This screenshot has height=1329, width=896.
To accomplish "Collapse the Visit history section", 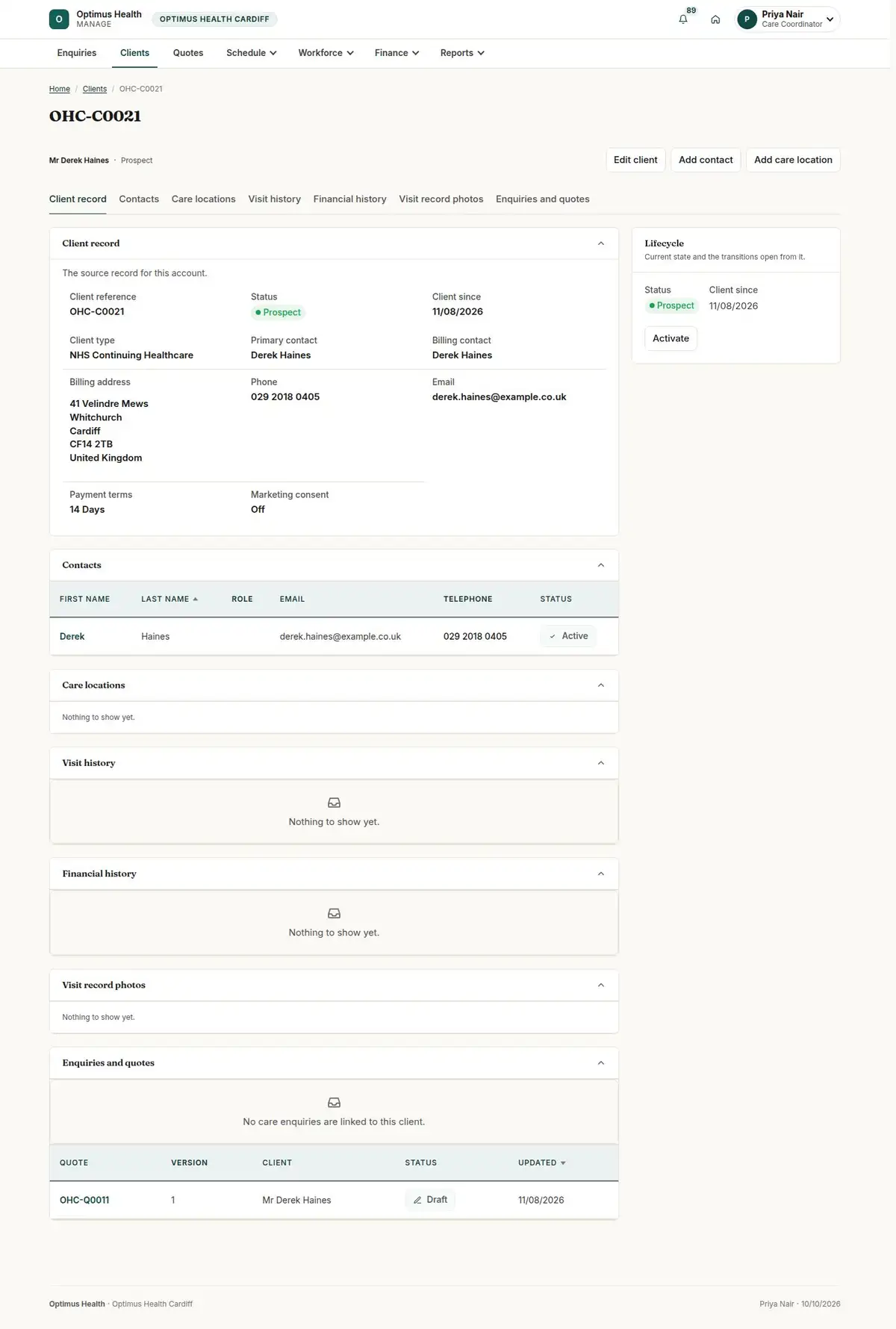I will click(x=601, y=763).
